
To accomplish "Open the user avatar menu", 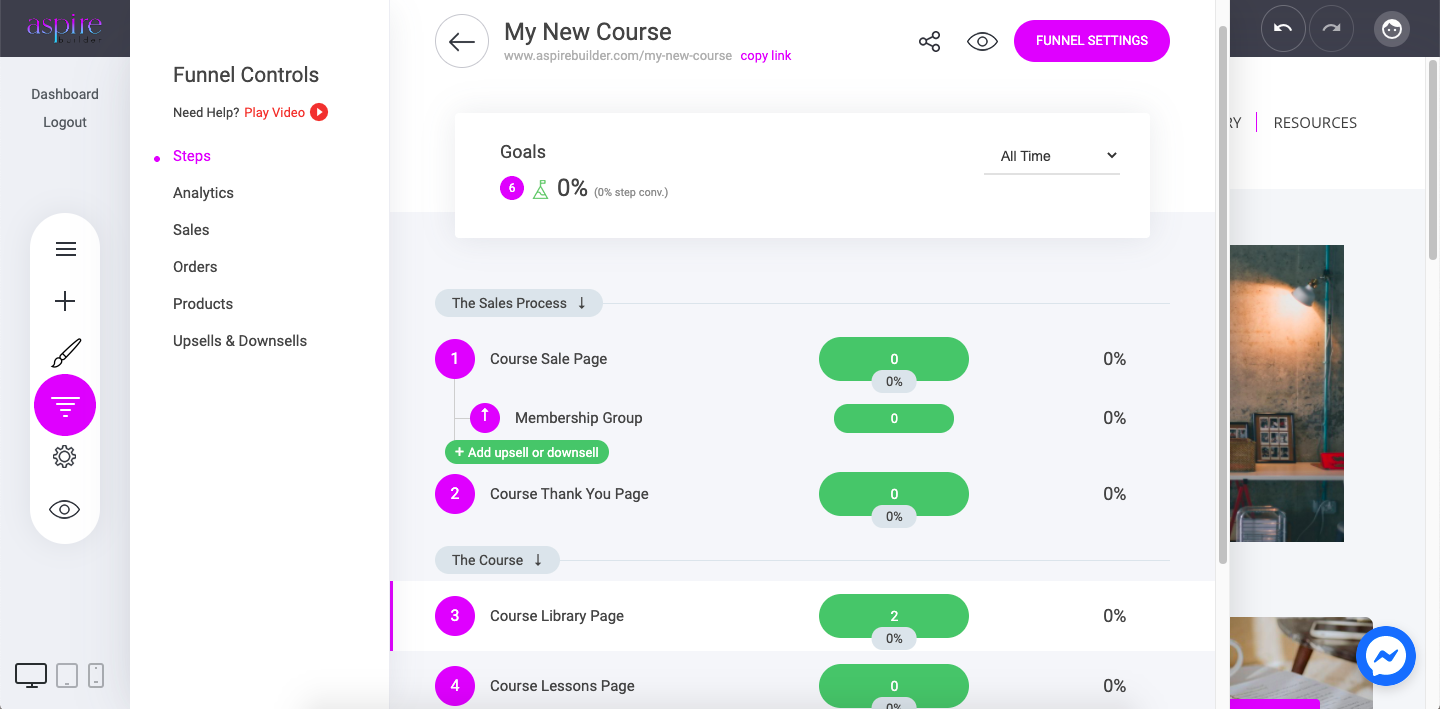I will (1391, 29).
